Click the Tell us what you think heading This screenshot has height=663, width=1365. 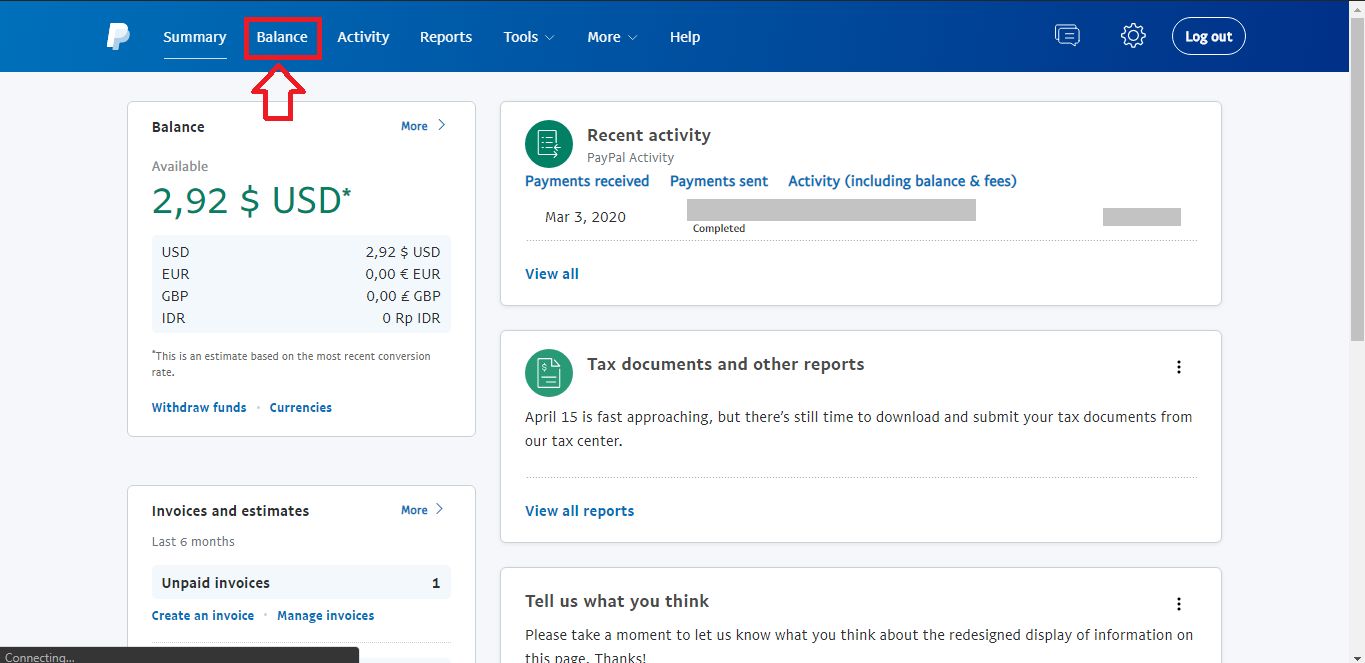pos(617,601)
